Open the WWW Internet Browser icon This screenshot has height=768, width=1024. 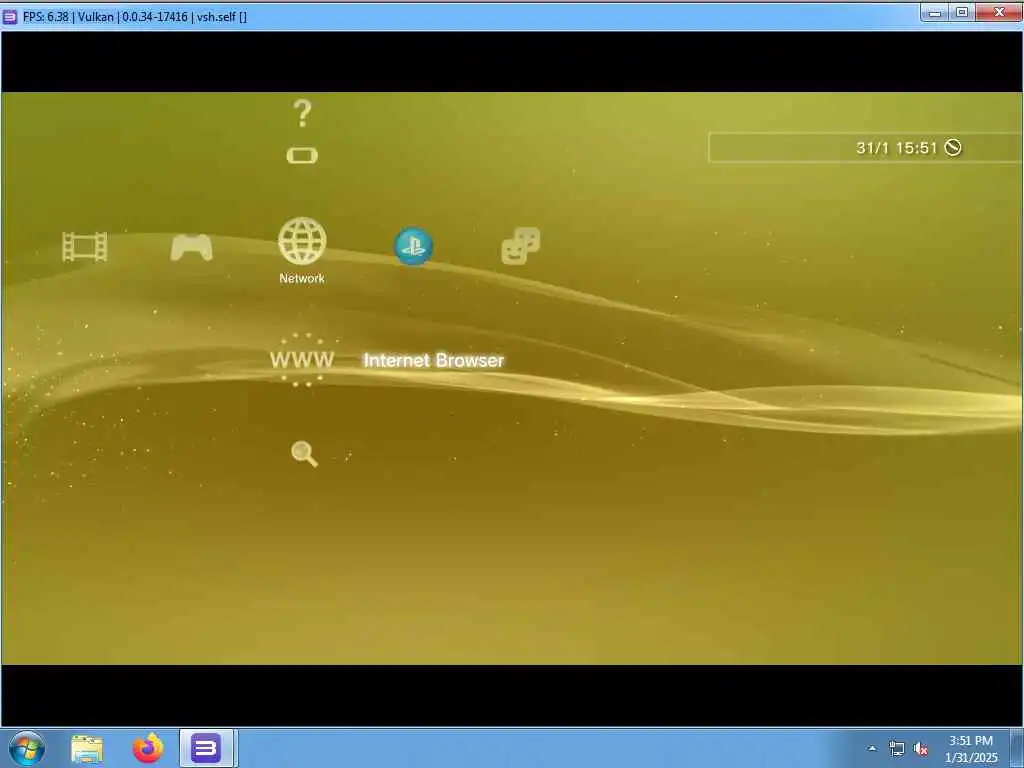tap(302, 360)
